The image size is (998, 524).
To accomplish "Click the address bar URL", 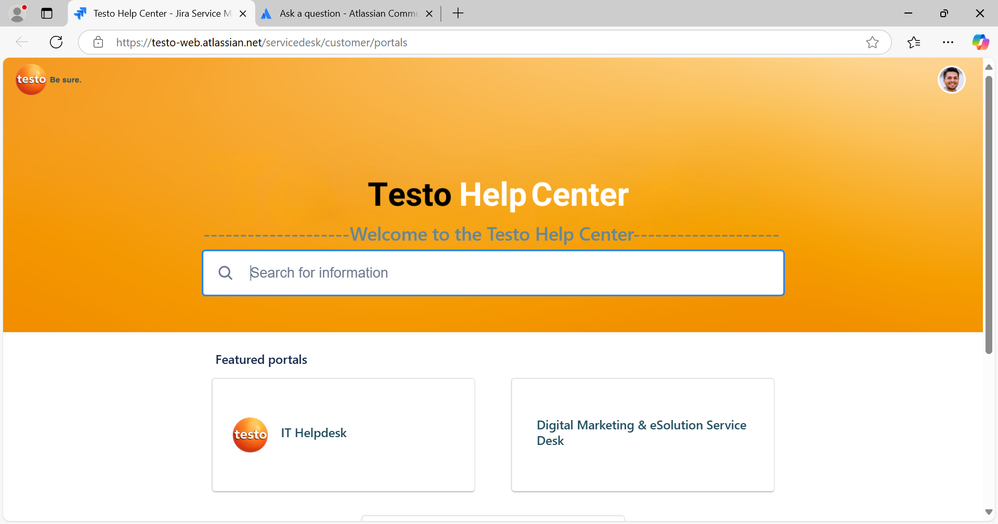I will tap(261, 43).
